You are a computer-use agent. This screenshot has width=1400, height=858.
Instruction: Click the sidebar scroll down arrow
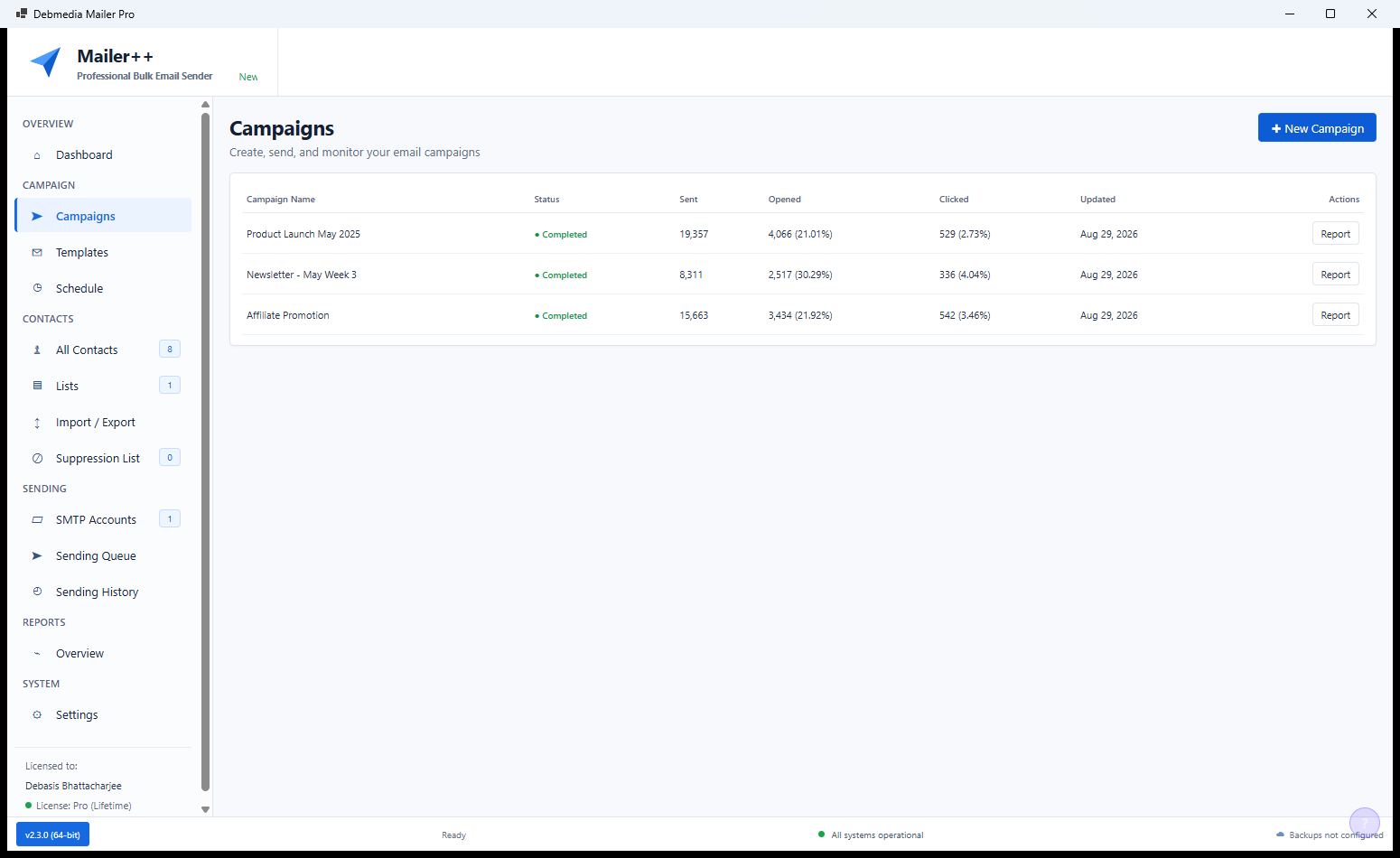point(205,809)
